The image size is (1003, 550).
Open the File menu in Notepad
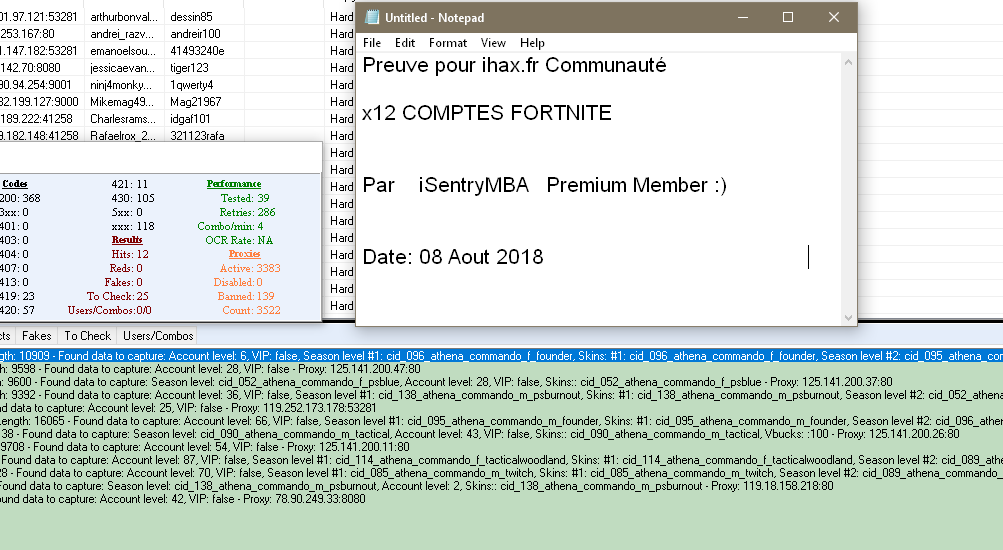pos(372,43)
